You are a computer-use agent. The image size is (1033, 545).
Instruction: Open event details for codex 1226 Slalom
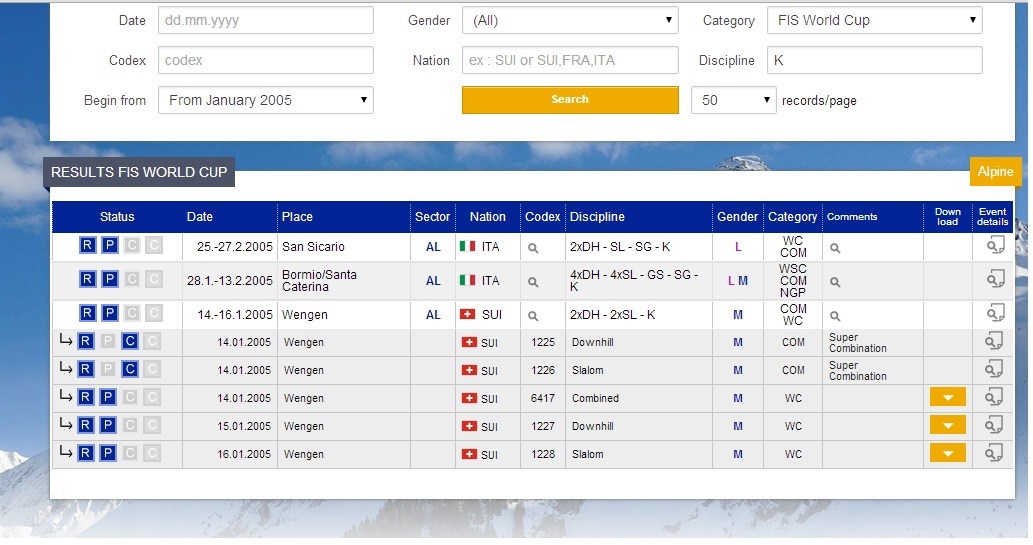coord(993,369)
